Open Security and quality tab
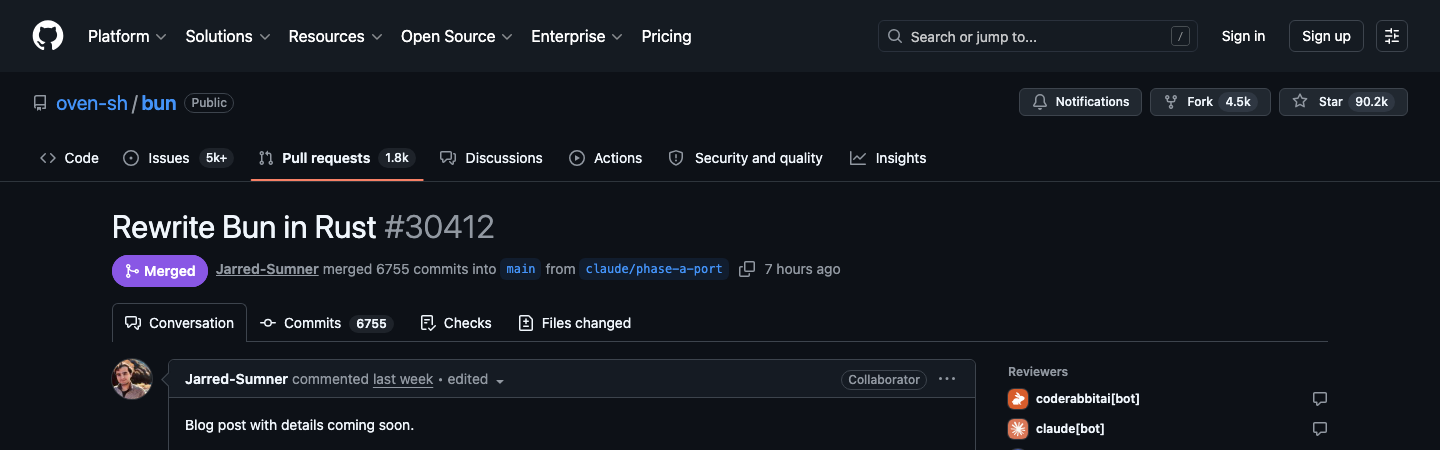 pos(745,158)
